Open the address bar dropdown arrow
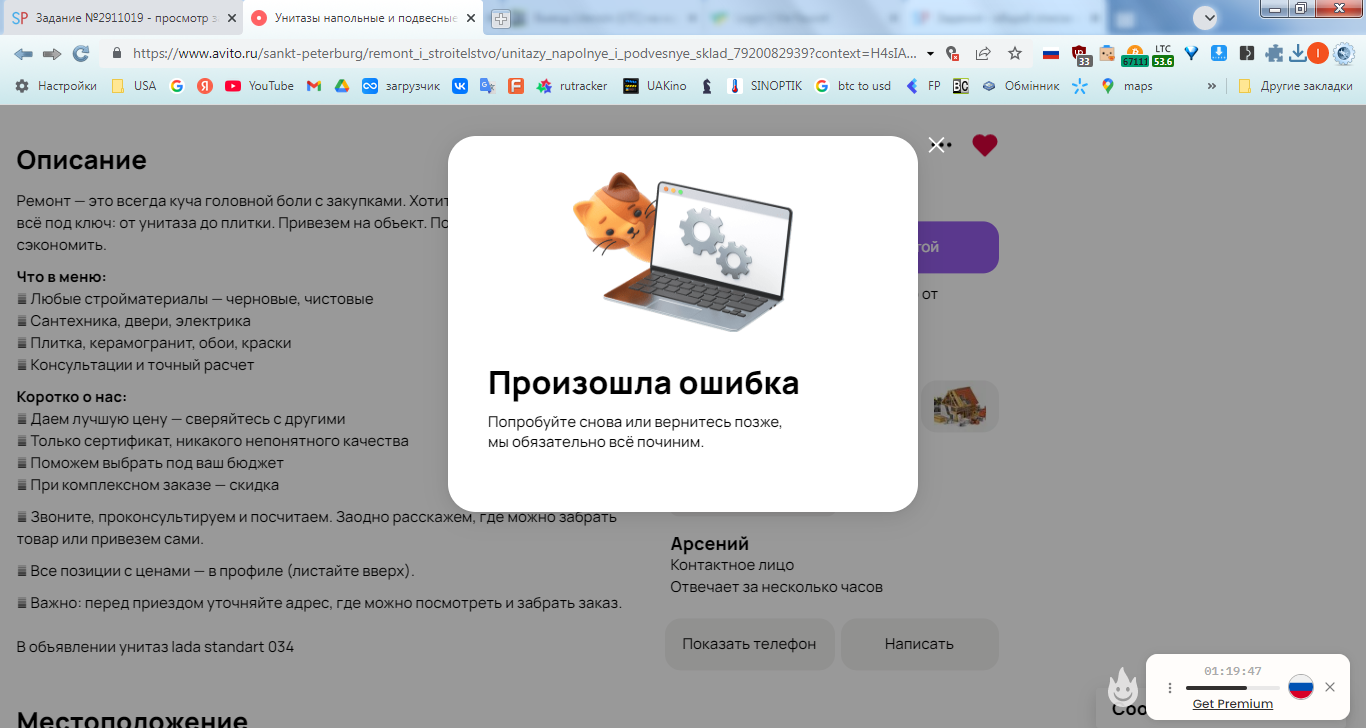Viewport: 1366px width, 728px height. [x=931, y=54]
